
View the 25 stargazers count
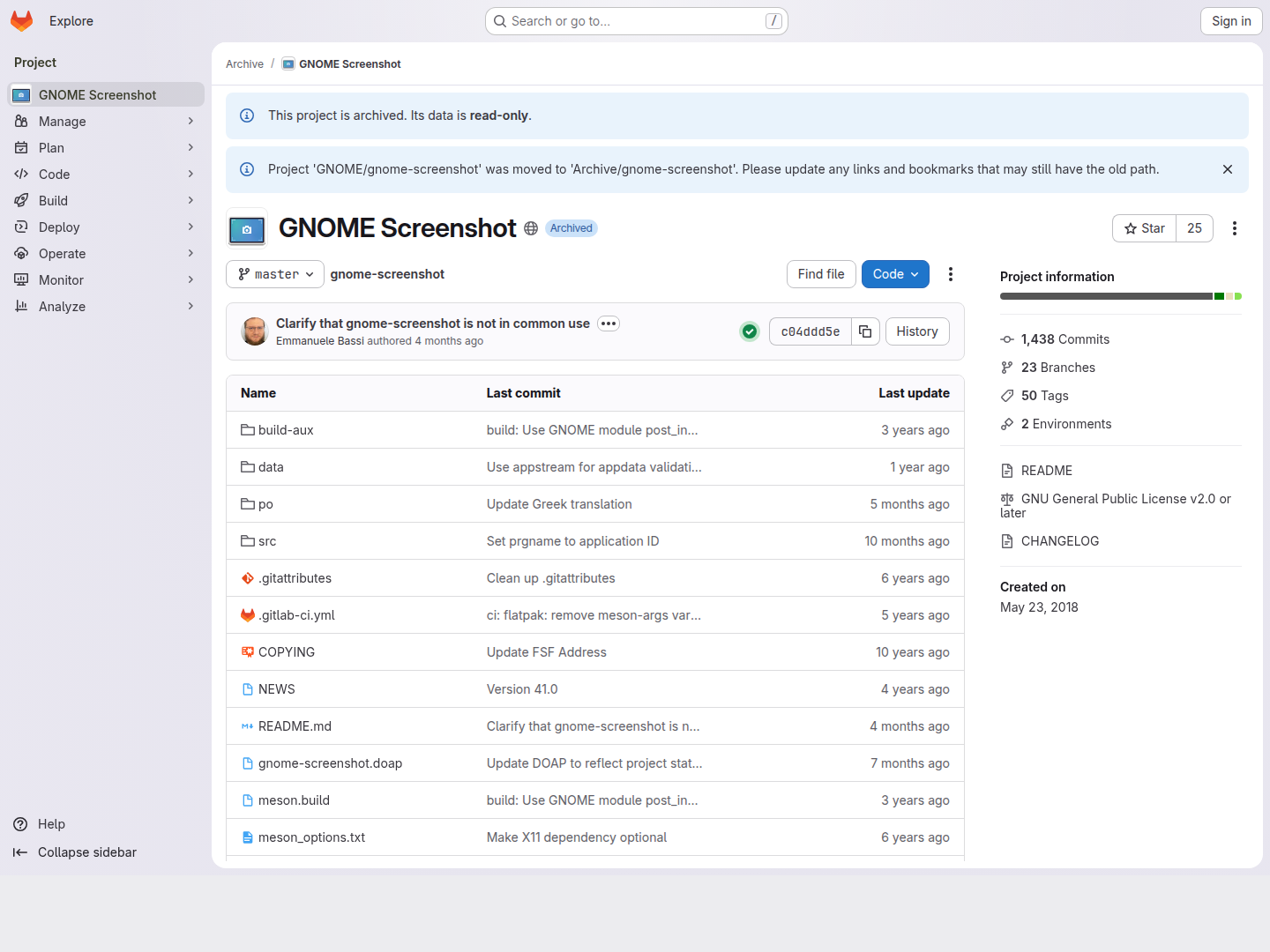[1194, 228]
